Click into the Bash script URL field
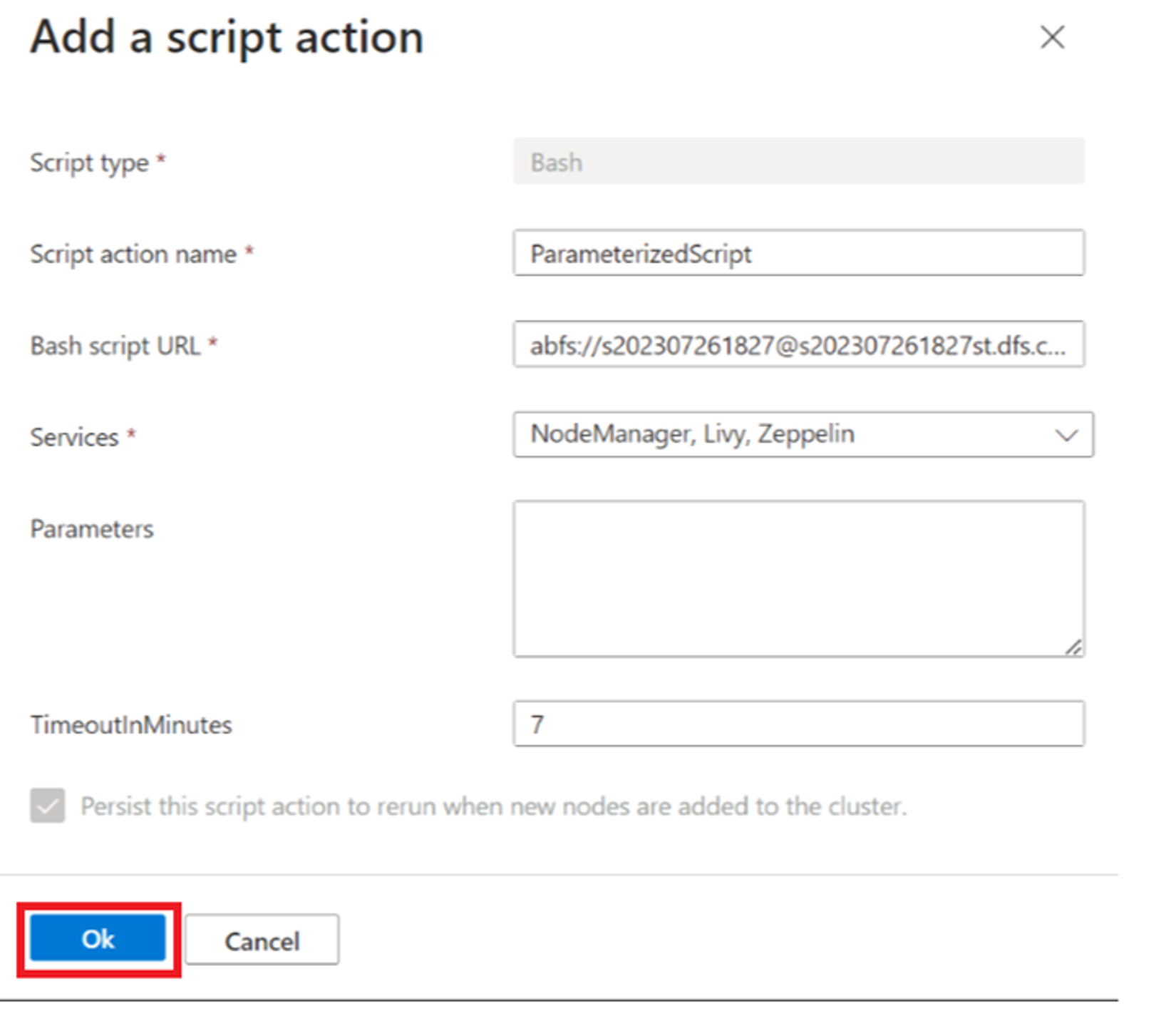 point(798,345)
